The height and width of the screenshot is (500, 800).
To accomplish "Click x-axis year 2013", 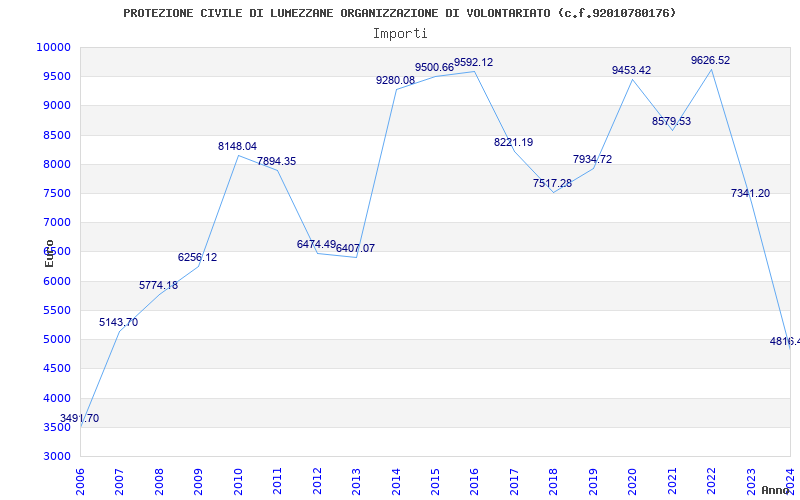I will tap(356, 482).
